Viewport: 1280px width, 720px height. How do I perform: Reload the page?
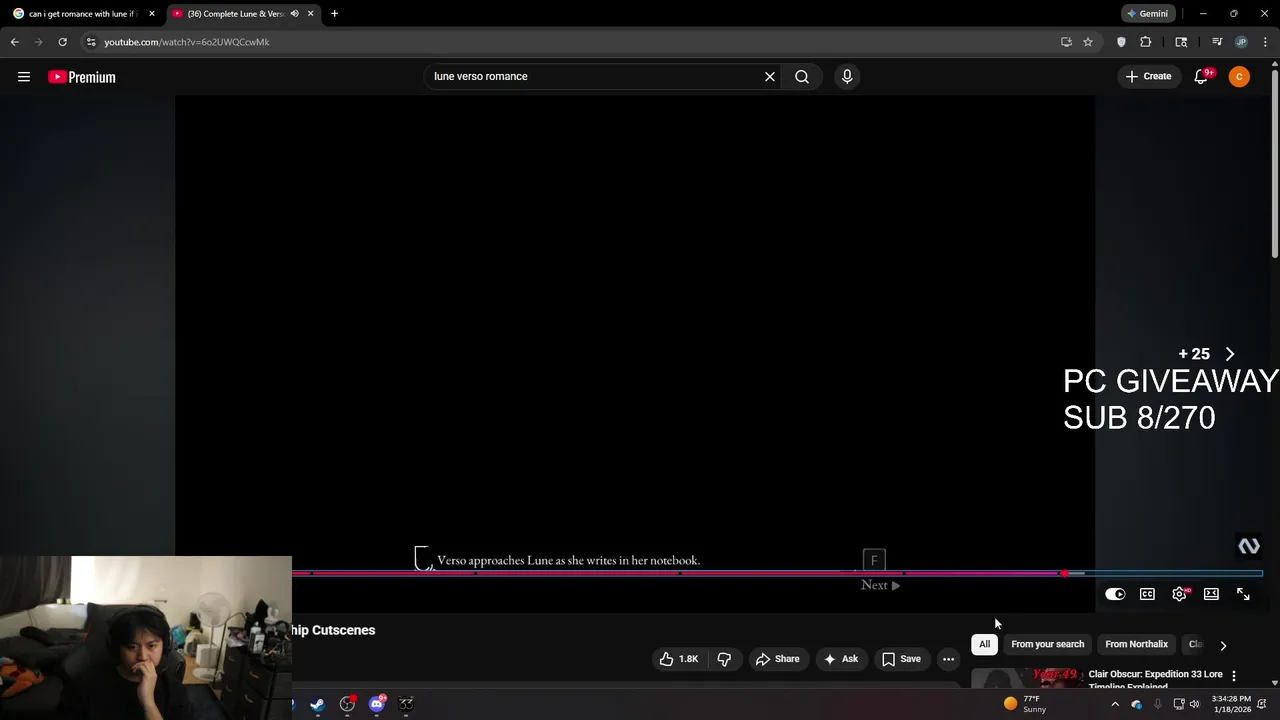coord(62,42)
